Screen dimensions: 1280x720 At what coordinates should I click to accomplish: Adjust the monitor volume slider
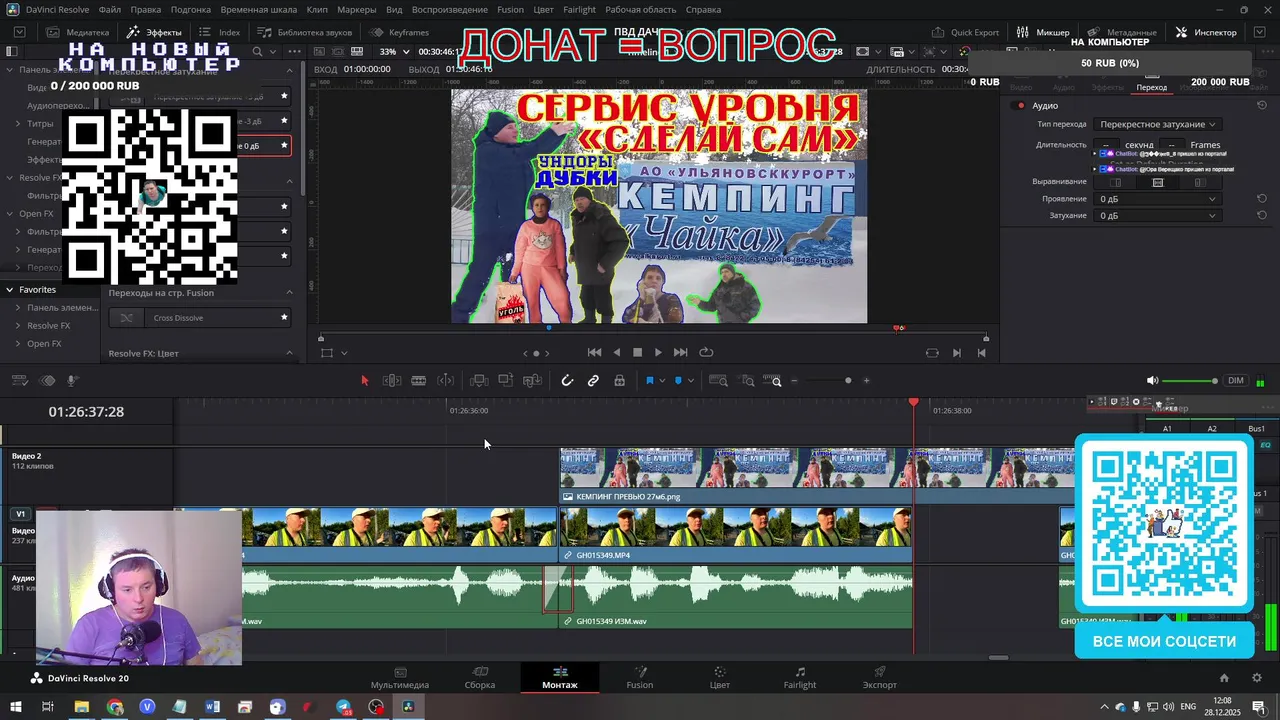[1190, 380]
